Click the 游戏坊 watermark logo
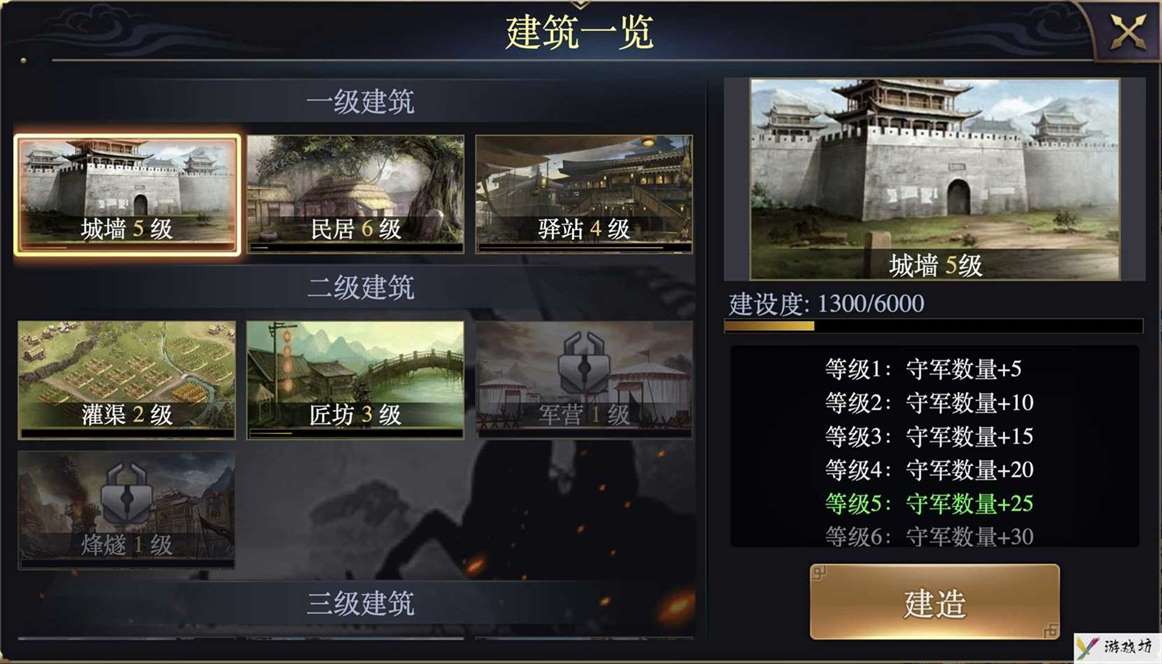This screenshot has width=1162, height=664. 1118,647
